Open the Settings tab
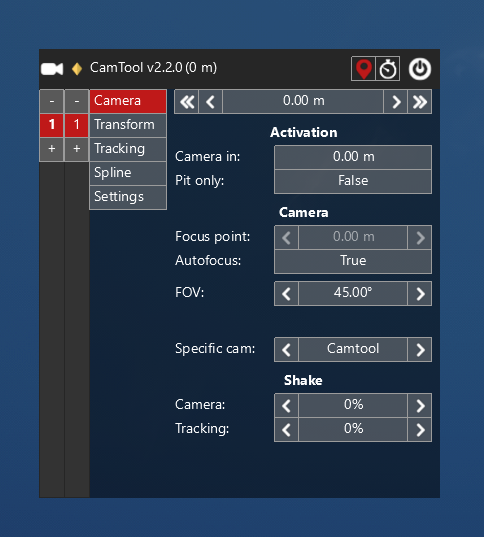Image resolution: width=484 pixels, height=537 pixels. click(x=128, y=197)
